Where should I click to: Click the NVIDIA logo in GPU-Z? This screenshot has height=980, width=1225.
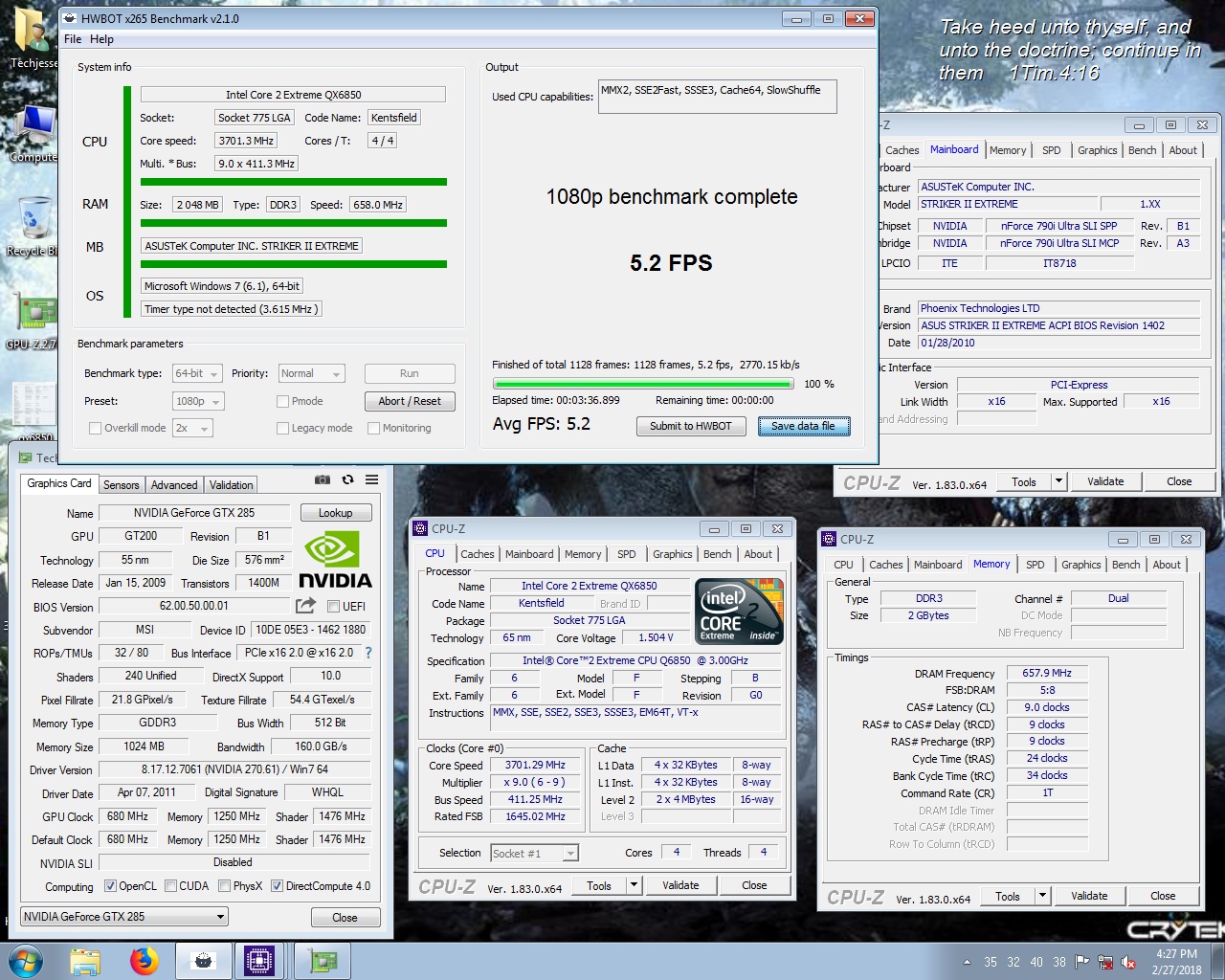click(335, 560)
